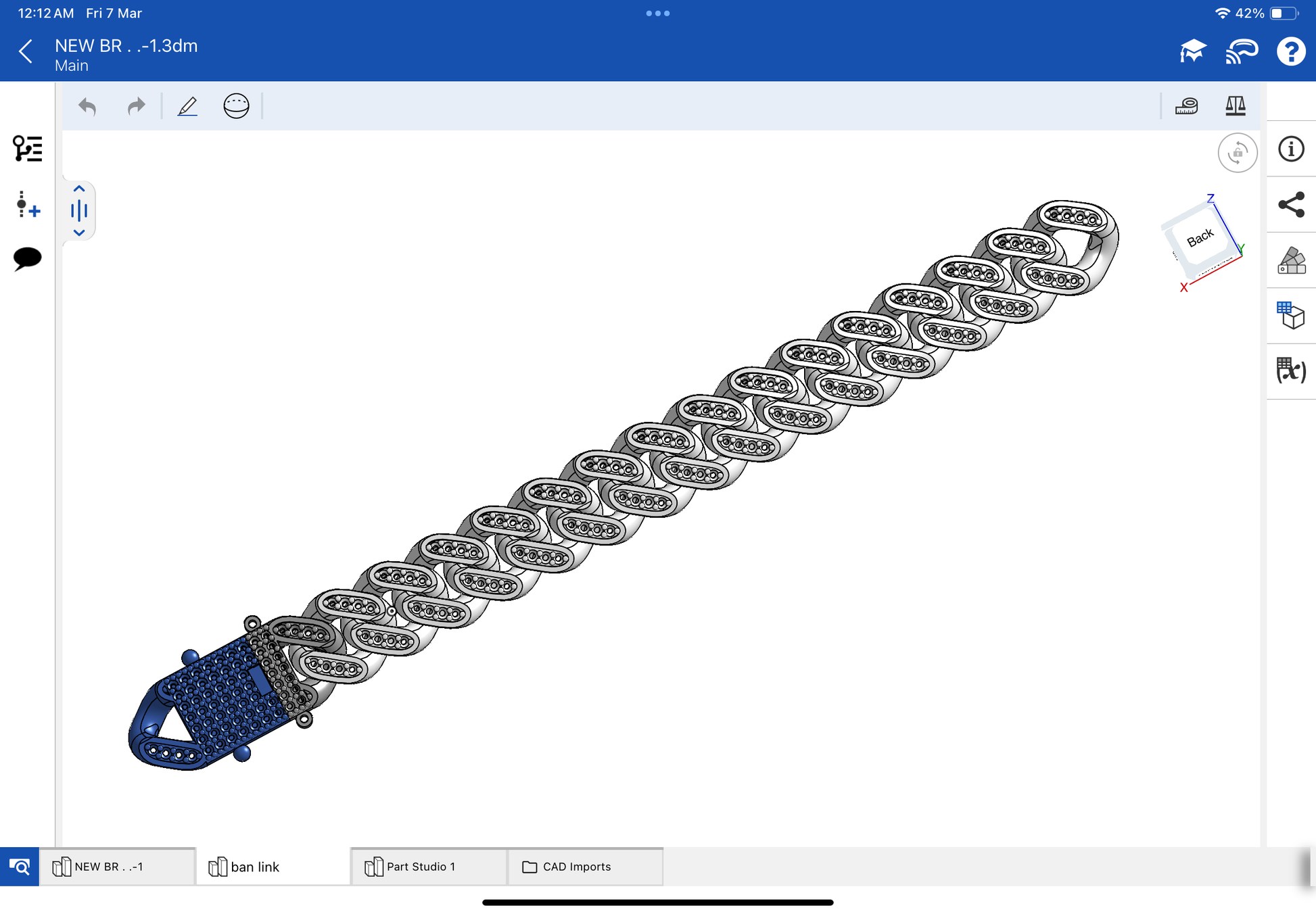
Task: Undo the last action
Action: (88, 106)
